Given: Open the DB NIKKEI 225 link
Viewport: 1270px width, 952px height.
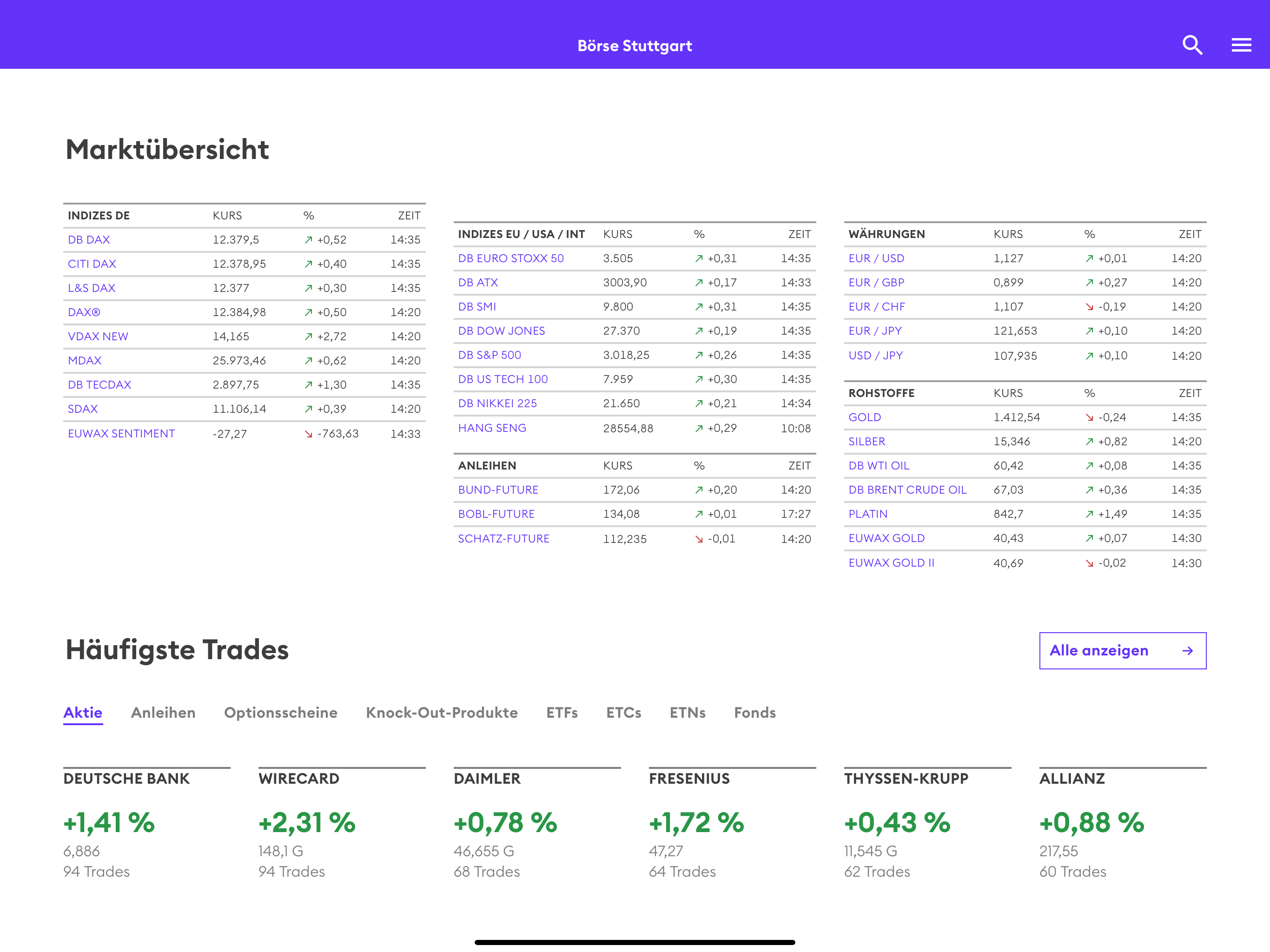Looking at the screenshot, I should pos(497,403).
